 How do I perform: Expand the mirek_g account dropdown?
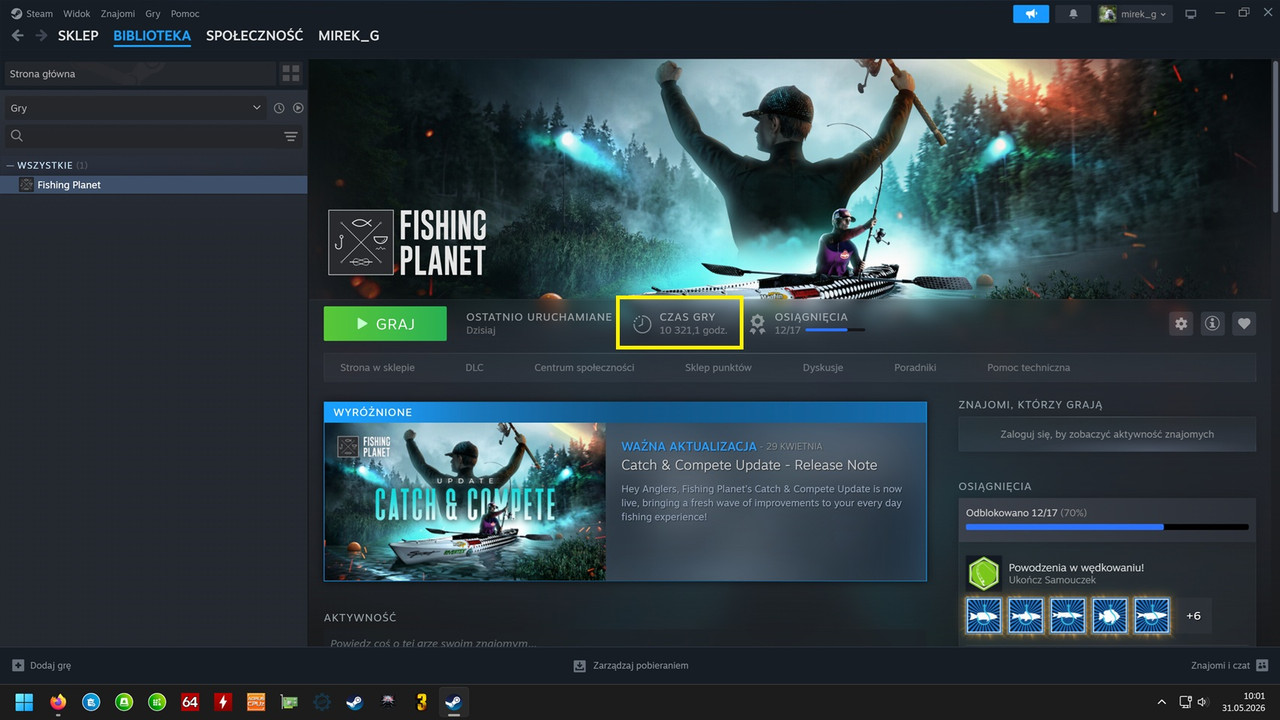pos(1134,14)
